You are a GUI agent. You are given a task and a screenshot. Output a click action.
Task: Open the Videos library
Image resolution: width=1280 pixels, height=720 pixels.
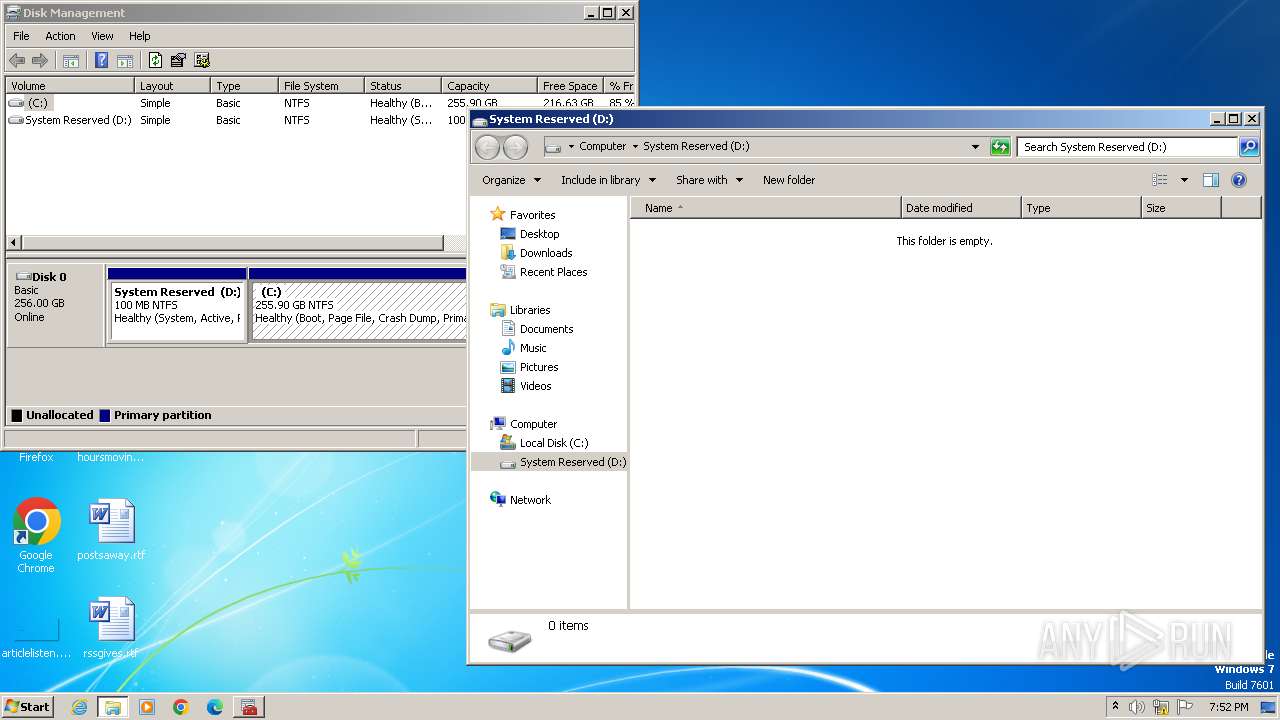click(x=535, y=386)
